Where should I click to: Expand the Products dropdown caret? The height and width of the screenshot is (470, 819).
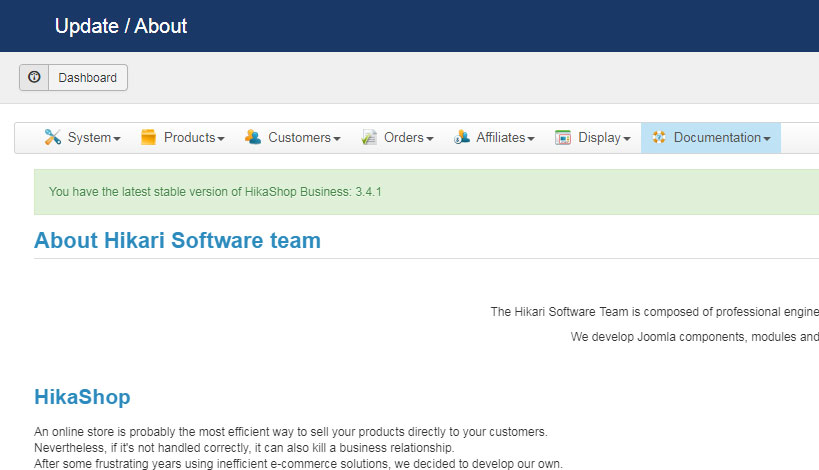pyautogui.click(x=221, y=139)
